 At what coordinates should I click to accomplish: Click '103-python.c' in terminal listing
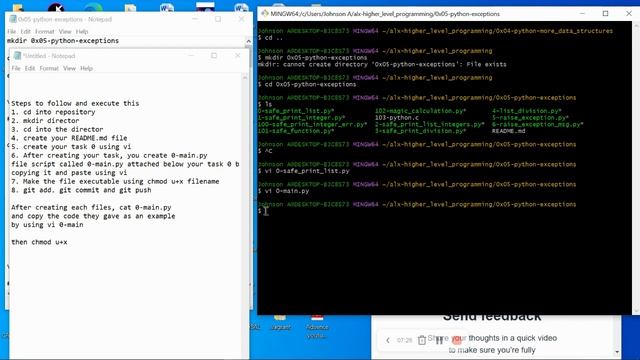tap(397, 118)
